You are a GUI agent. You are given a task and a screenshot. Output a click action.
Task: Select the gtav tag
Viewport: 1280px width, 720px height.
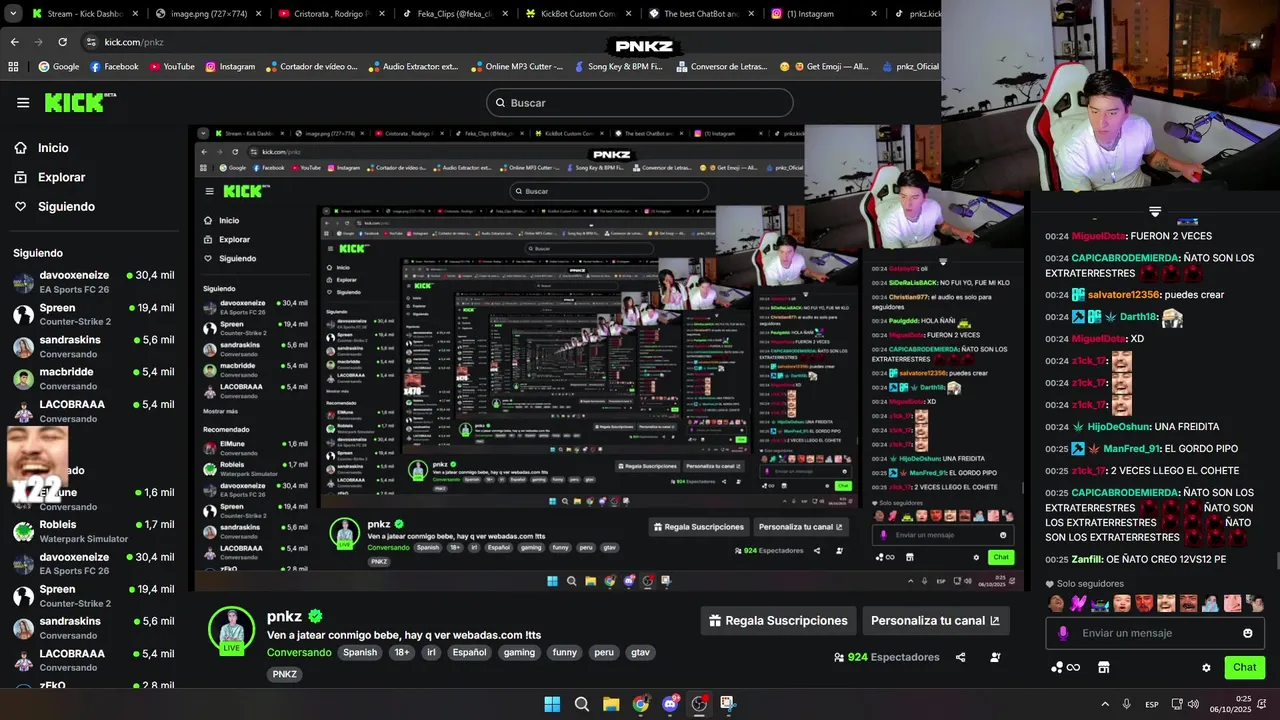point(640,652)
